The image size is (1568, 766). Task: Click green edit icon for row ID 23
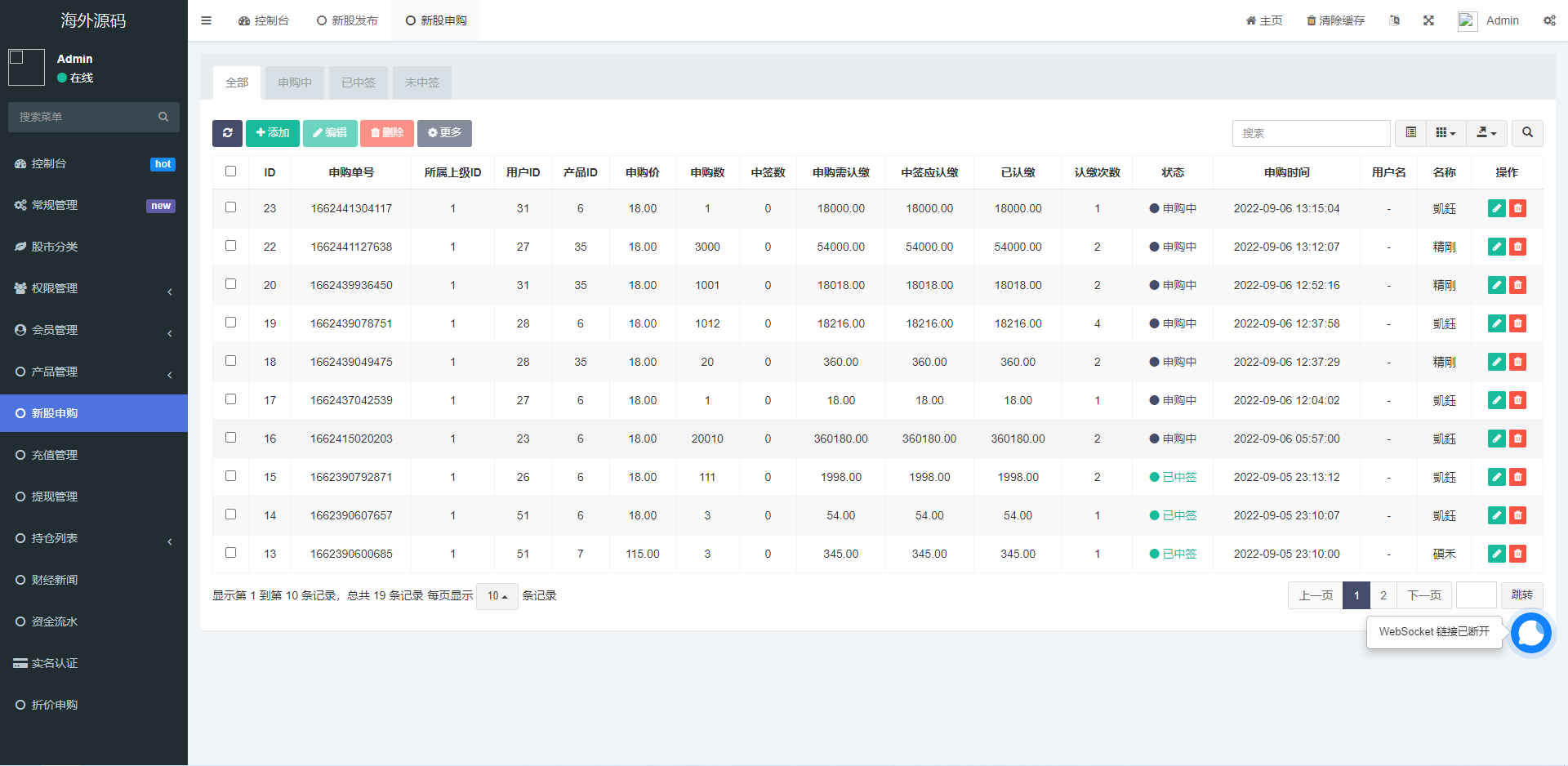pyautogui.click(x=1496, y=208)
